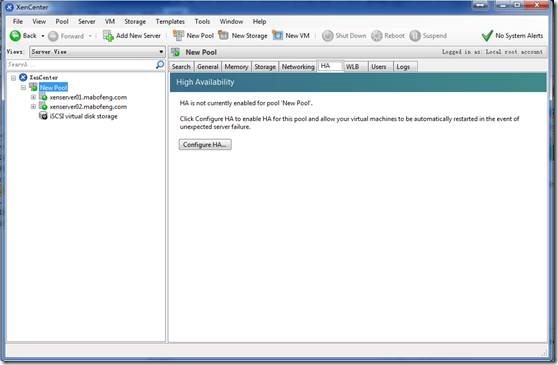Open the File menu

click(x=18, y=21)
